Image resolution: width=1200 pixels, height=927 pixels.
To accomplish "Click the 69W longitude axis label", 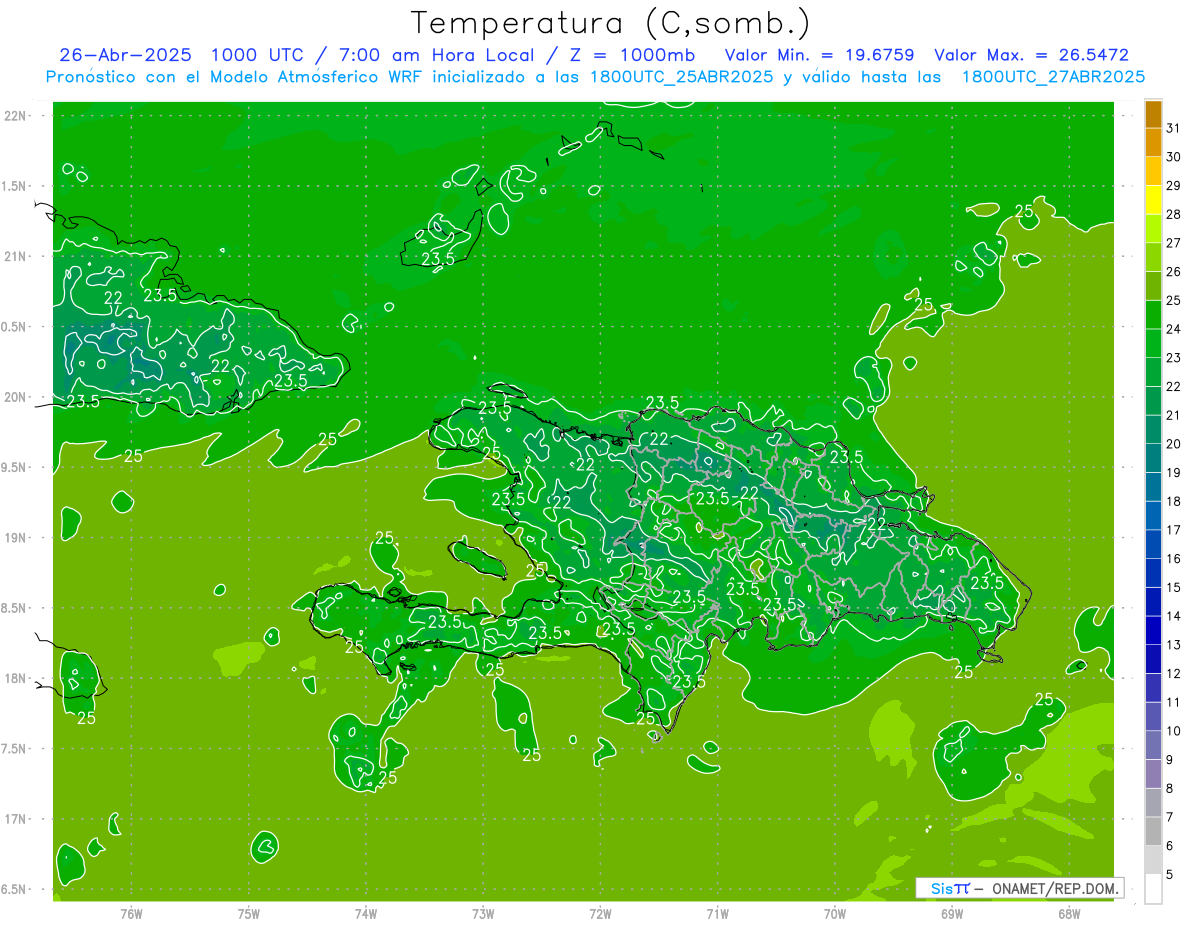I will coord(952,913).
